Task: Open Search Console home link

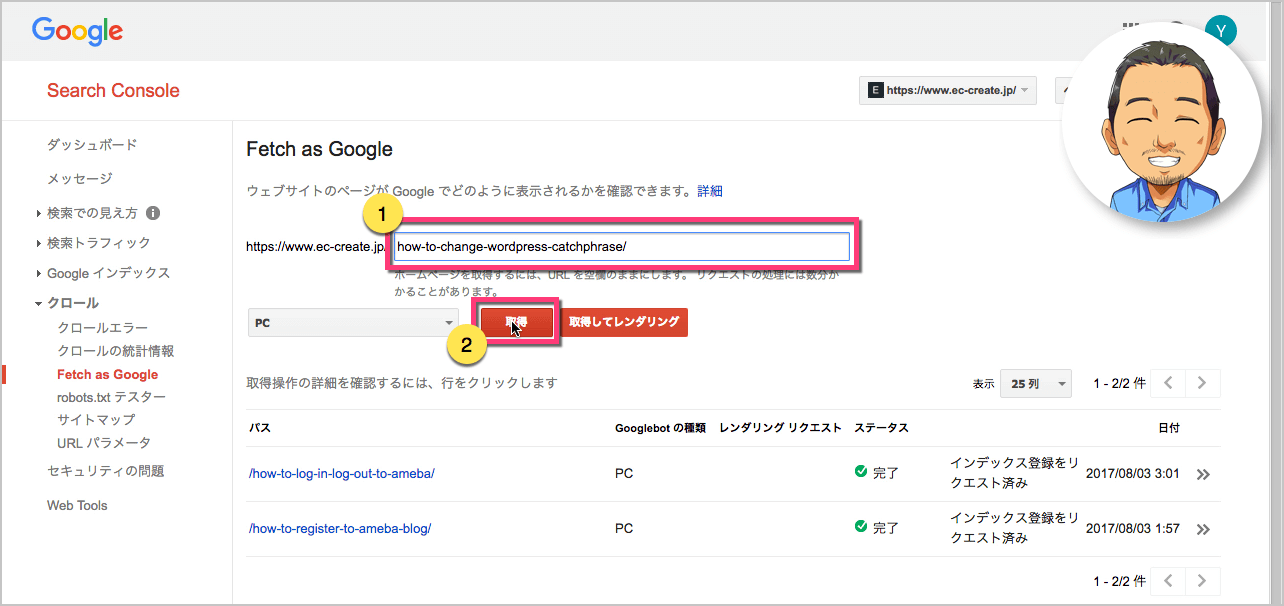Action: click(x=113, y=90)
